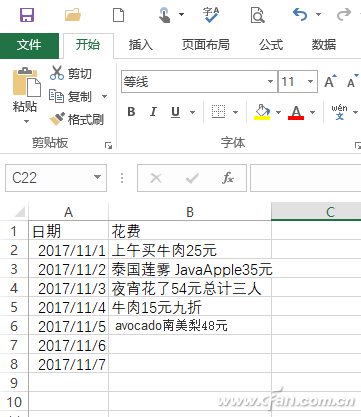Click cell 夜宵花了54元总计三人
The height and width of the screenshot is (417, 361).
(190, 288)
